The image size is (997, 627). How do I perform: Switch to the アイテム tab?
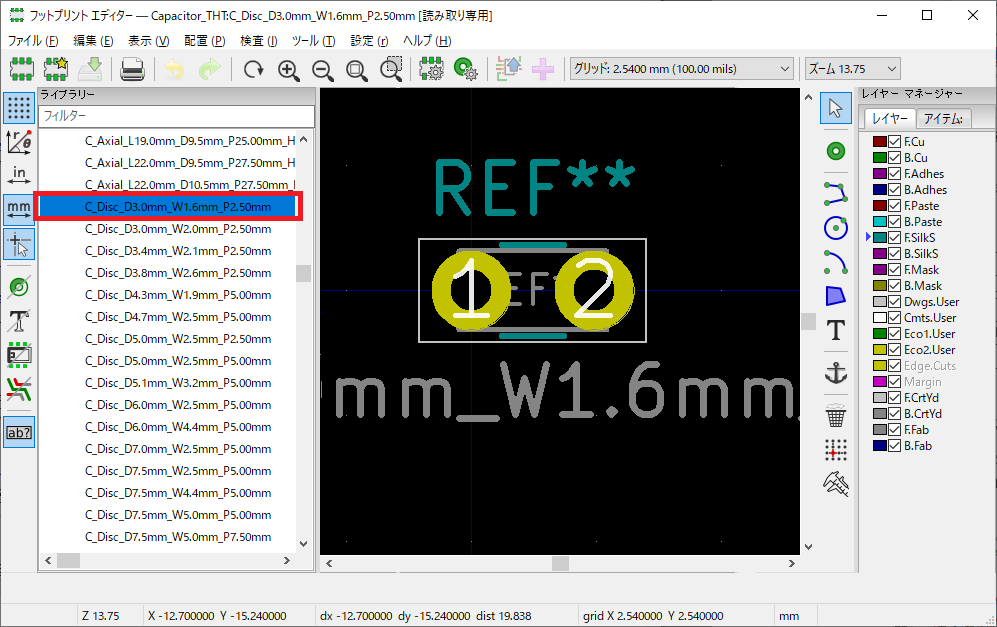pos(943,118)
